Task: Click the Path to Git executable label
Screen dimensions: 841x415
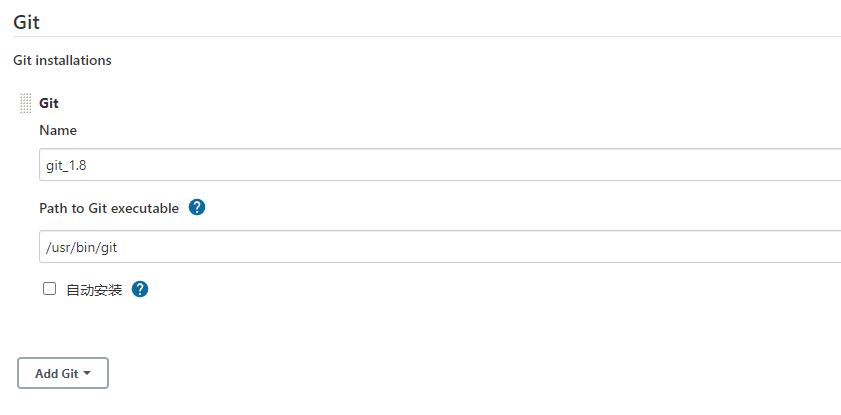Action: (x=109, y=208)
